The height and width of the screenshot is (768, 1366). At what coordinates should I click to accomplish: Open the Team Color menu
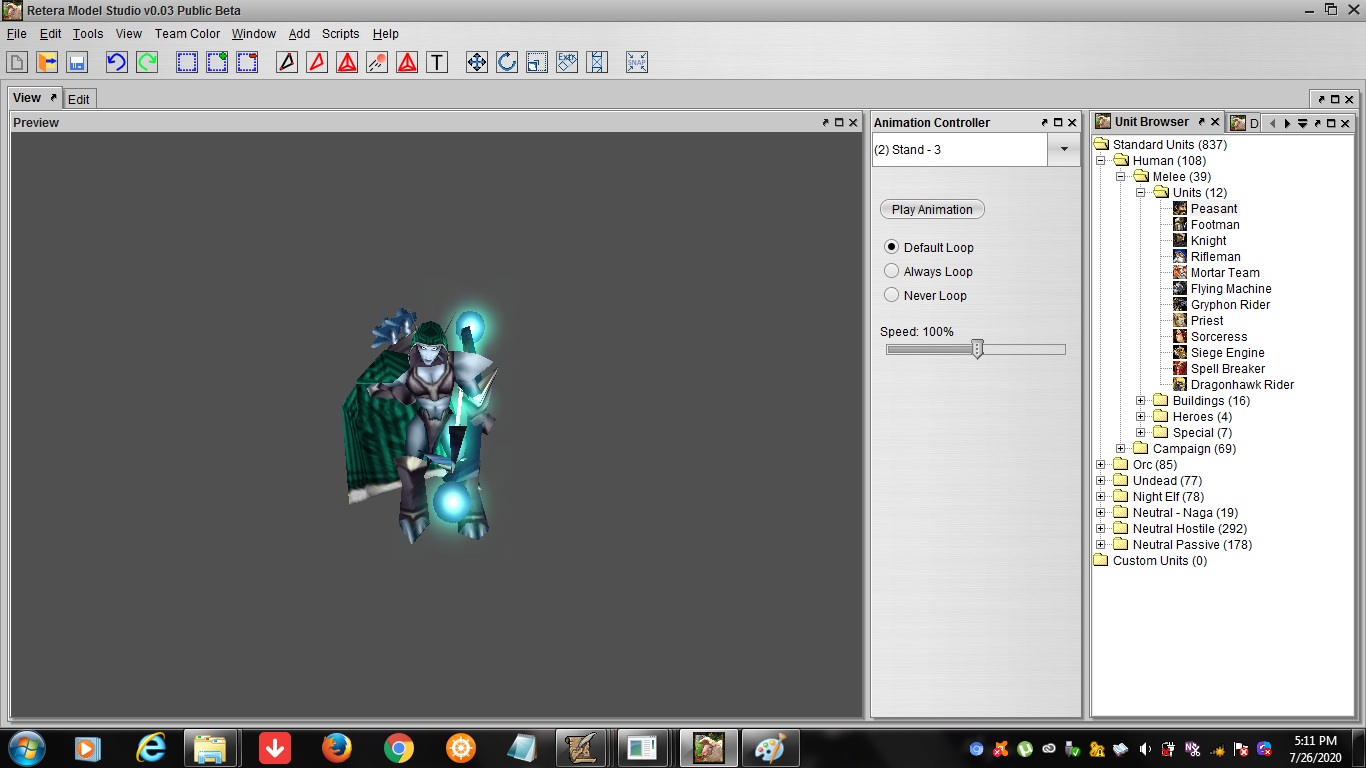[x=187, y=33]
